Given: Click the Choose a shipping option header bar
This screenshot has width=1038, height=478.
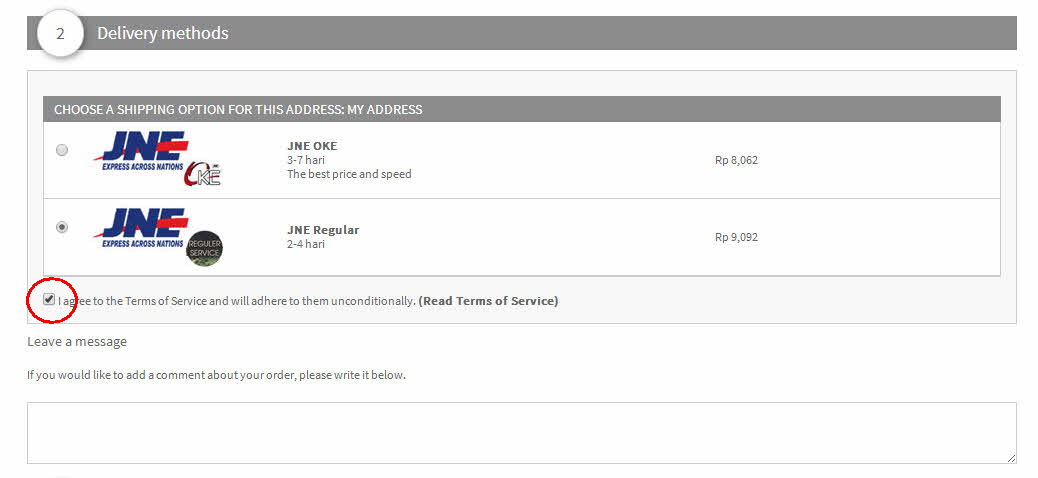Looking at the screenshot, I should 522,109.
